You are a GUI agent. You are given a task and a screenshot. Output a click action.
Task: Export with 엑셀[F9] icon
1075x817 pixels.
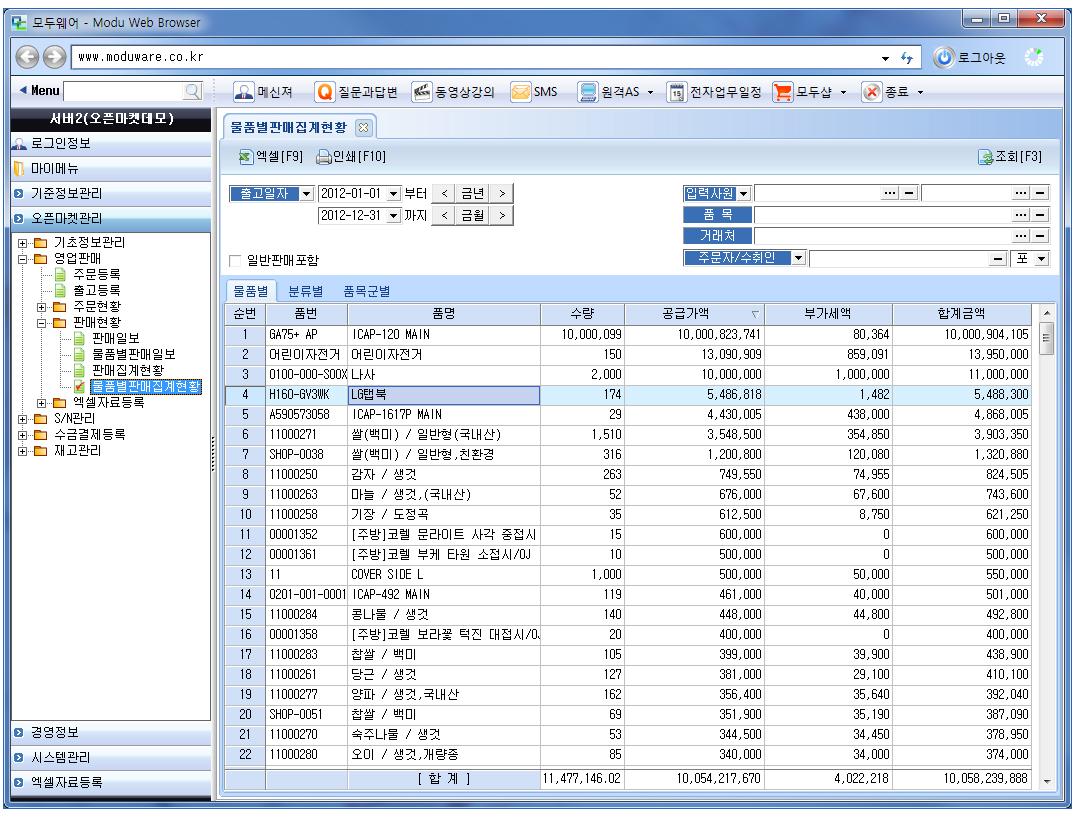247,156
